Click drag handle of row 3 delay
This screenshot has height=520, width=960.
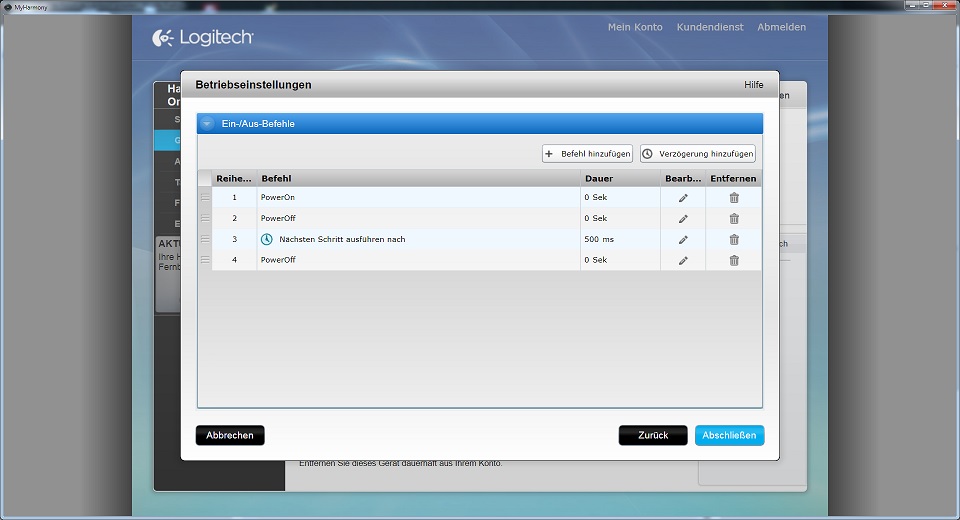pyautogui.click(x=205, y=239)
